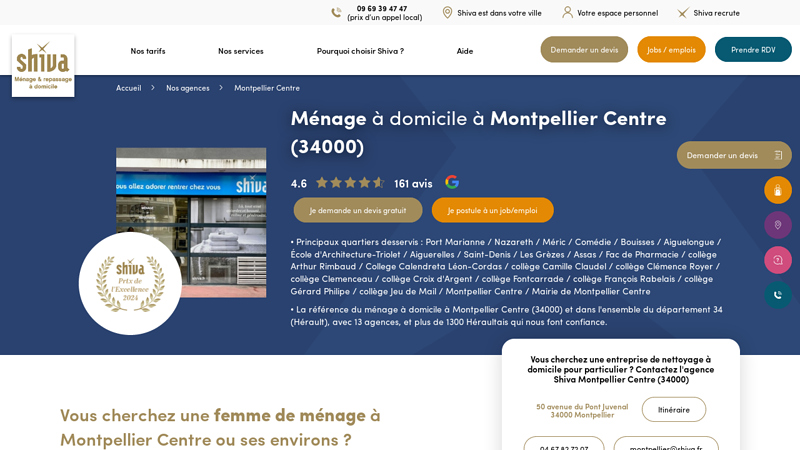Click the phone icon beside 09 69 39 47 47

[336, 12]
